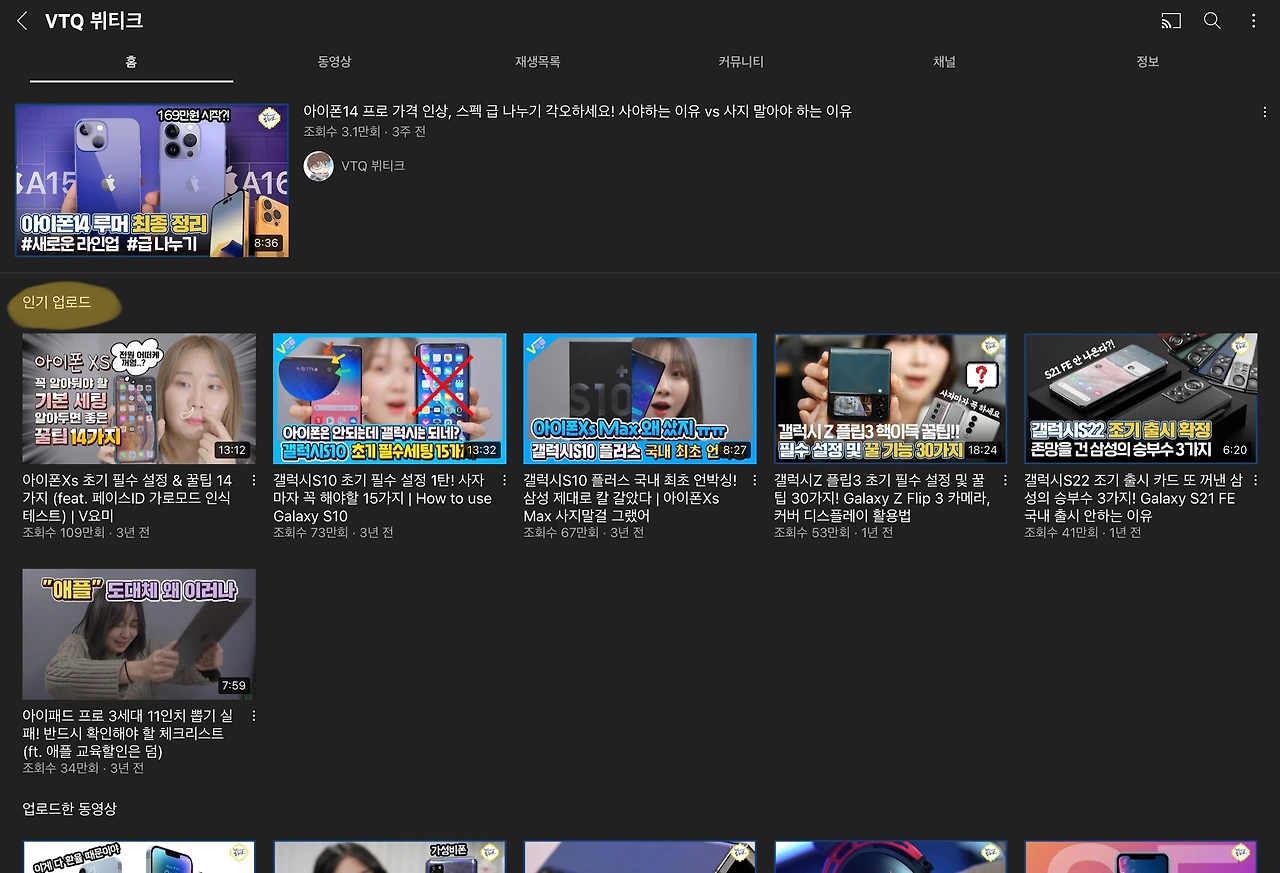Screen dimensions: 1280x873
Task: Click the 업로드한 동영상 section heading
Action: point(70,808)
